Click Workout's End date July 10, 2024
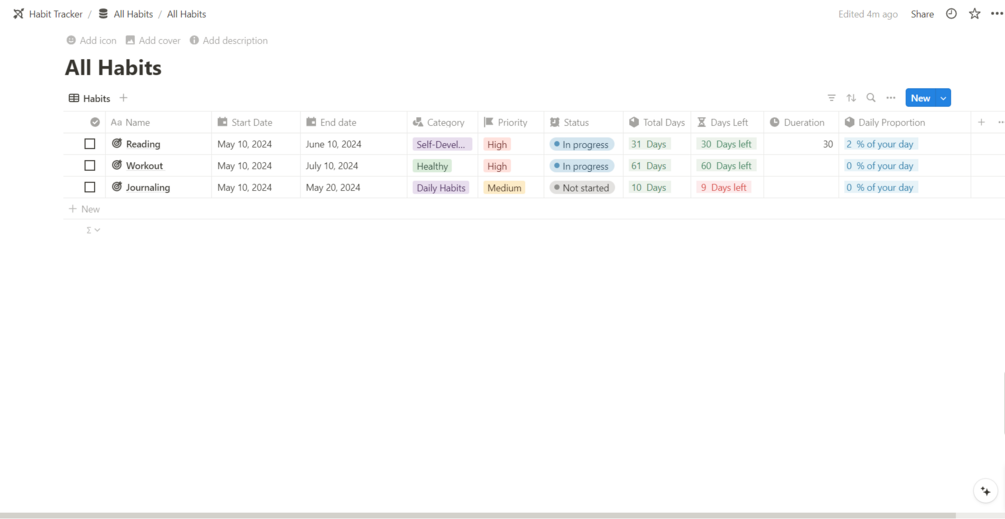 (x=332, y=166)
